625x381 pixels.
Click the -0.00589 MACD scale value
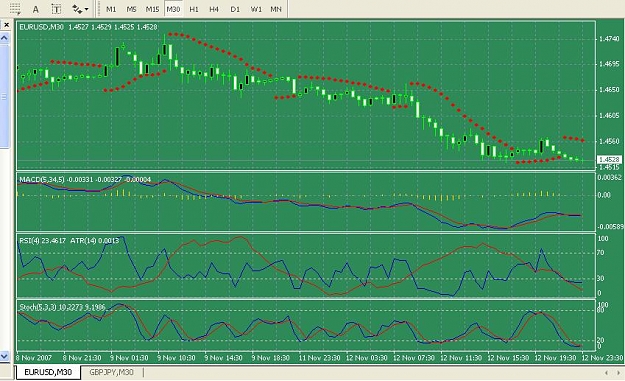point(610,226)
